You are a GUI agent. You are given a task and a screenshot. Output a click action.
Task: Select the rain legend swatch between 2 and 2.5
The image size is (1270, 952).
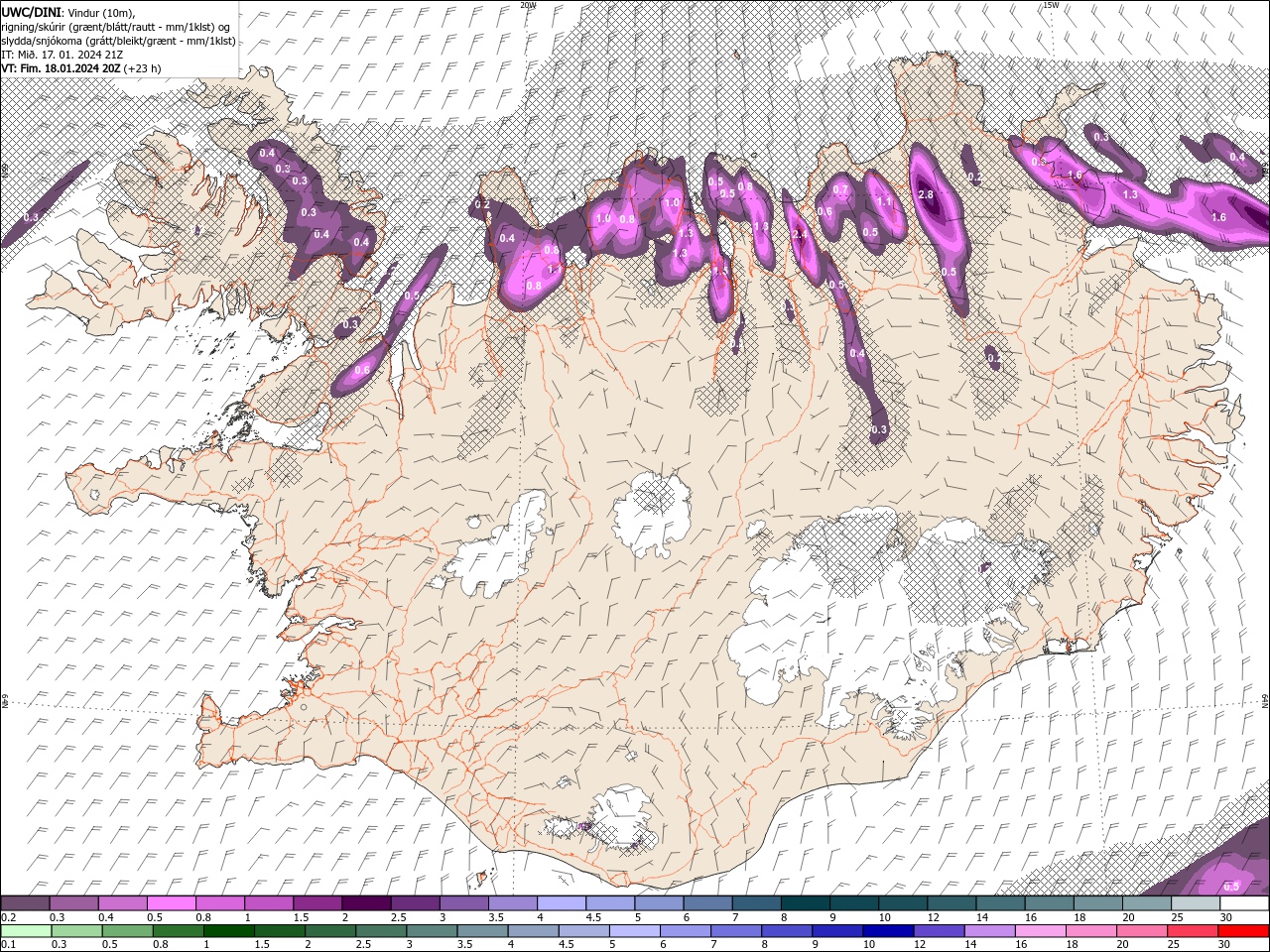(329, 931)
